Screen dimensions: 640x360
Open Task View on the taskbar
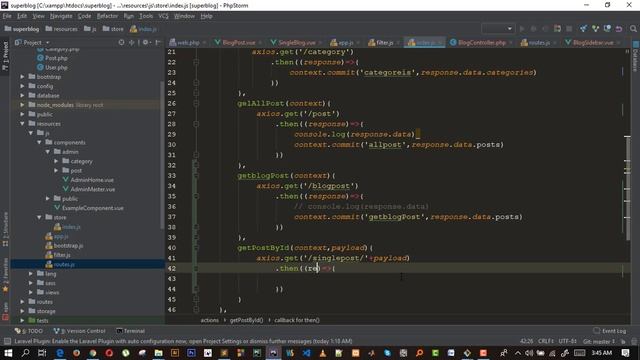tap(42, 353)
